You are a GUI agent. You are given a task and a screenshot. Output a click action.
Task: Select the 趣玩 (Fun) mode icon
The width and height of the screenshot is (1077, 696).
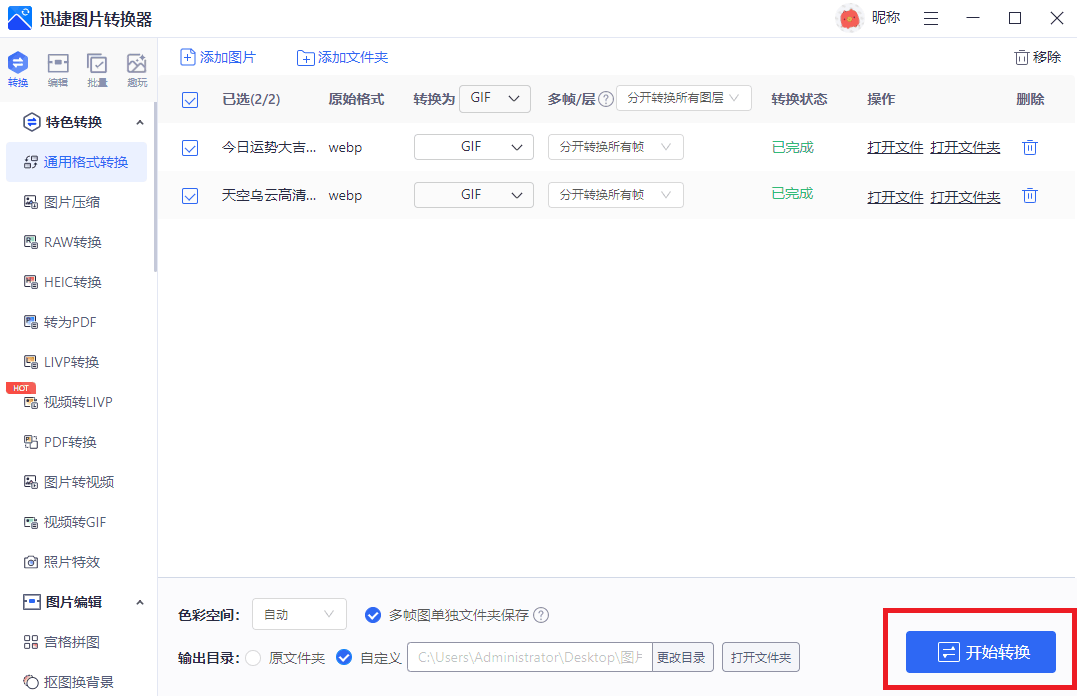pyautogui.click(x=137, y=68)
